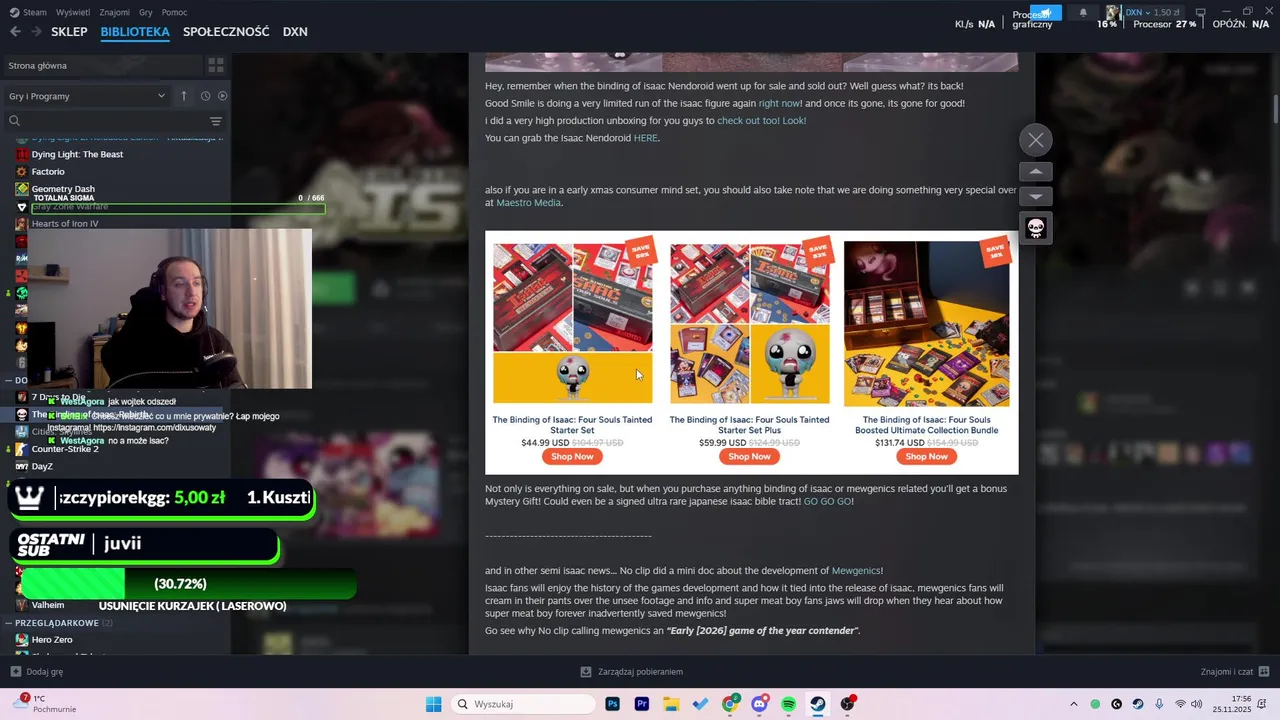This screenshot has height=720, width=1280.
Task: Expand the Gry i Programy filter dropdown
Action: pos(87,96)
